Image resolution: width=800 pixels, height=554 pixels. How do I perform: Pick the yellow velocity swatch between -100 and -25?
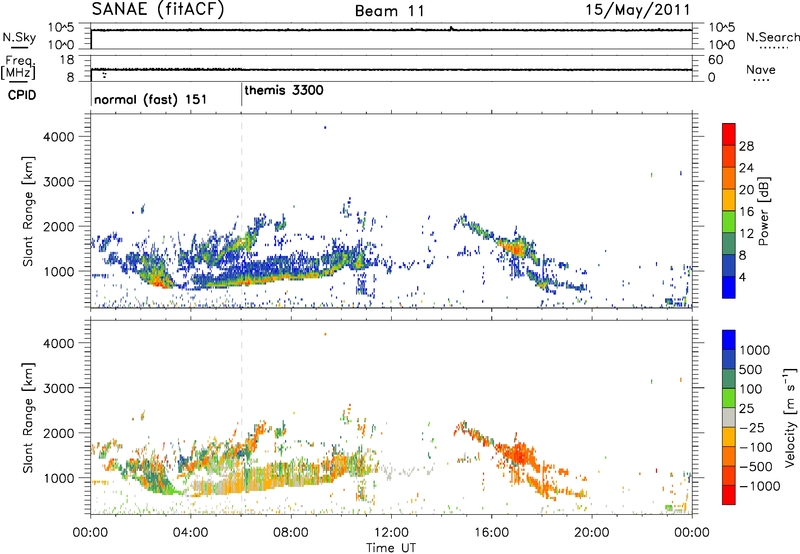(729, 437)
